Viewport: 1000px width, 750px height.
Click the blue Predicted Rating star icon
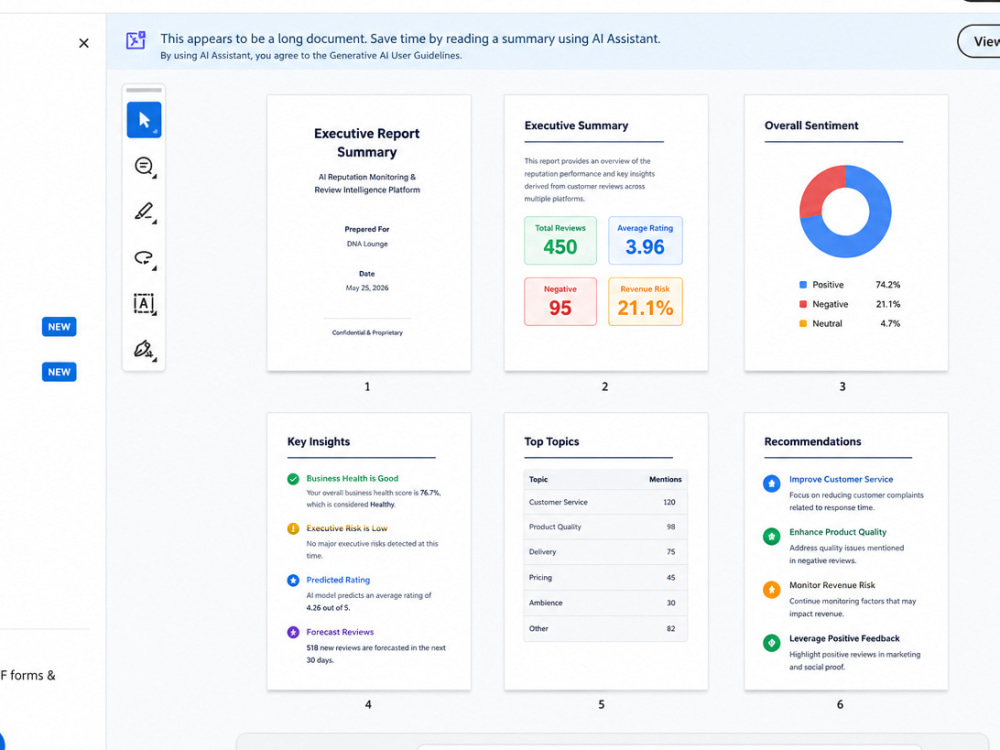click(x=293, y=580)
